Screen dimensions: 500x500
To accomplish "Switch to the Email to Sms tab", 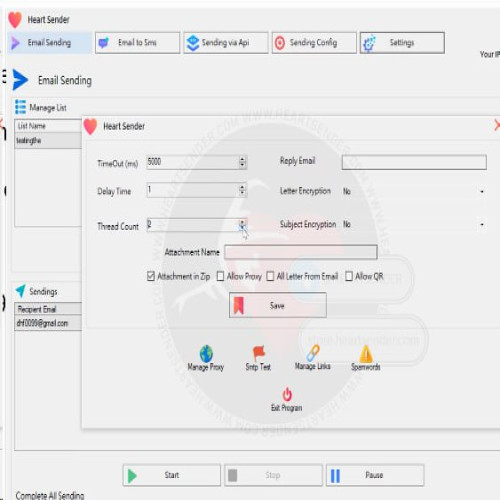I will (137, 43).
